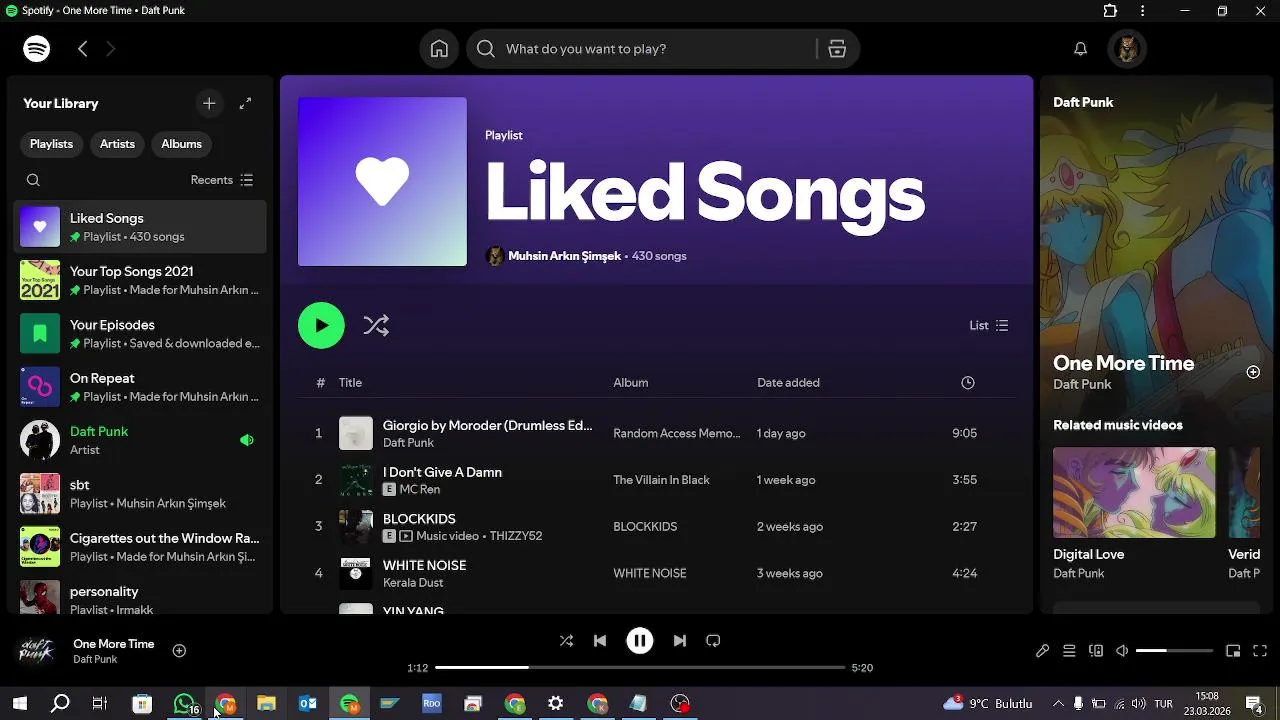Open the lyrics microphone icon
Screen dimensions: 1280x720
[x=1042, y=651]
